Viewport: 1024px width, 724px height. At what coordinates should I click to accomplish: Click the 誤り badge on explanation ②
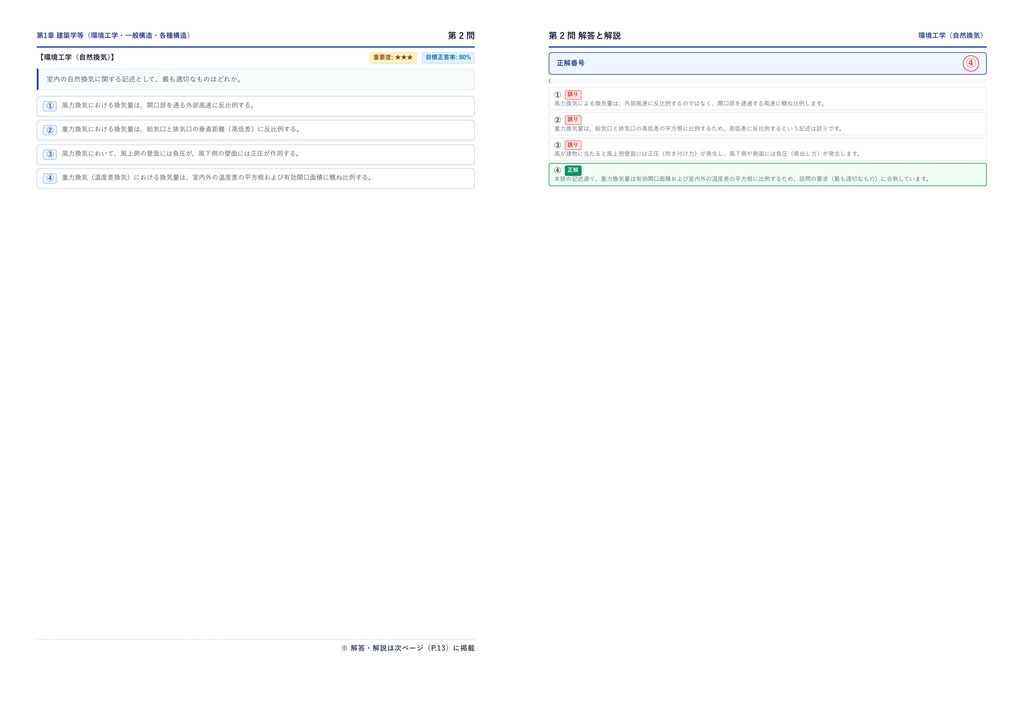[x=573, y=119]
